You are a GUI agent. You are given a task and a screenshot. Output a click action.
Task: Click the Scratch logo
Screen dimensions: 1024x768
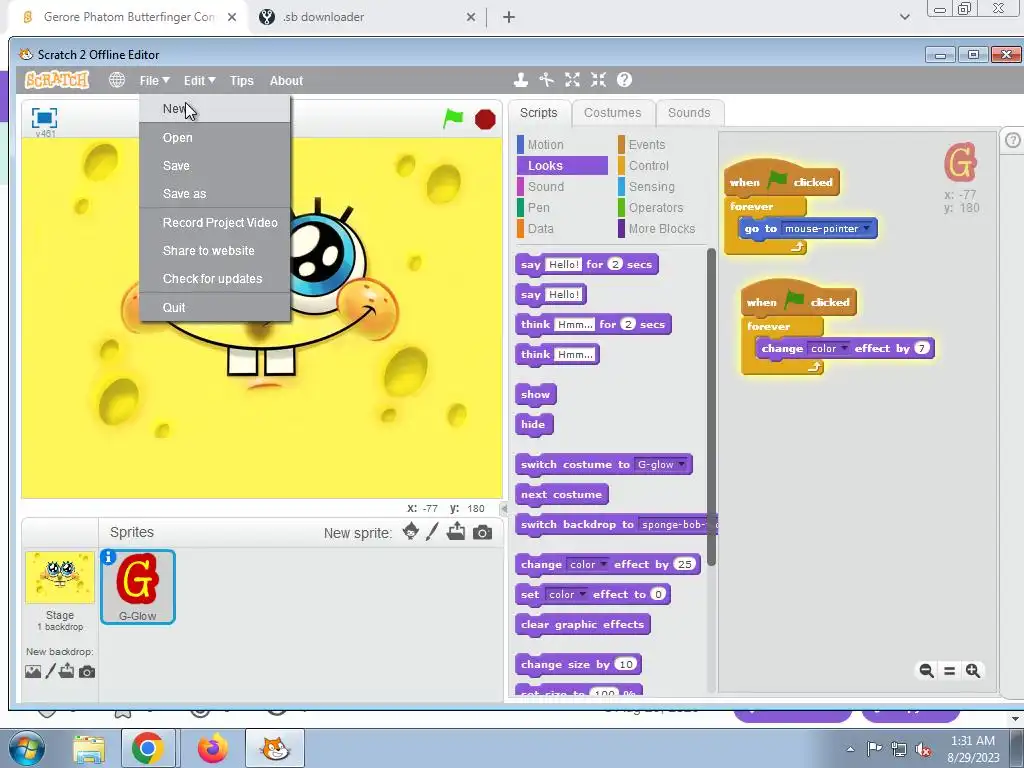(57, 80)
